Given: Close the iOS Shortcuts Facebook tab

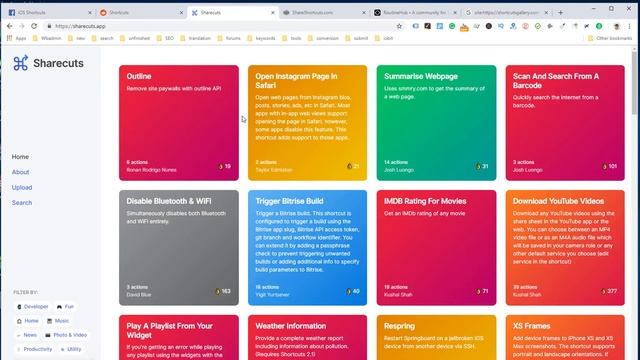Looking at the screenshot, I should [x=90, y=13].
